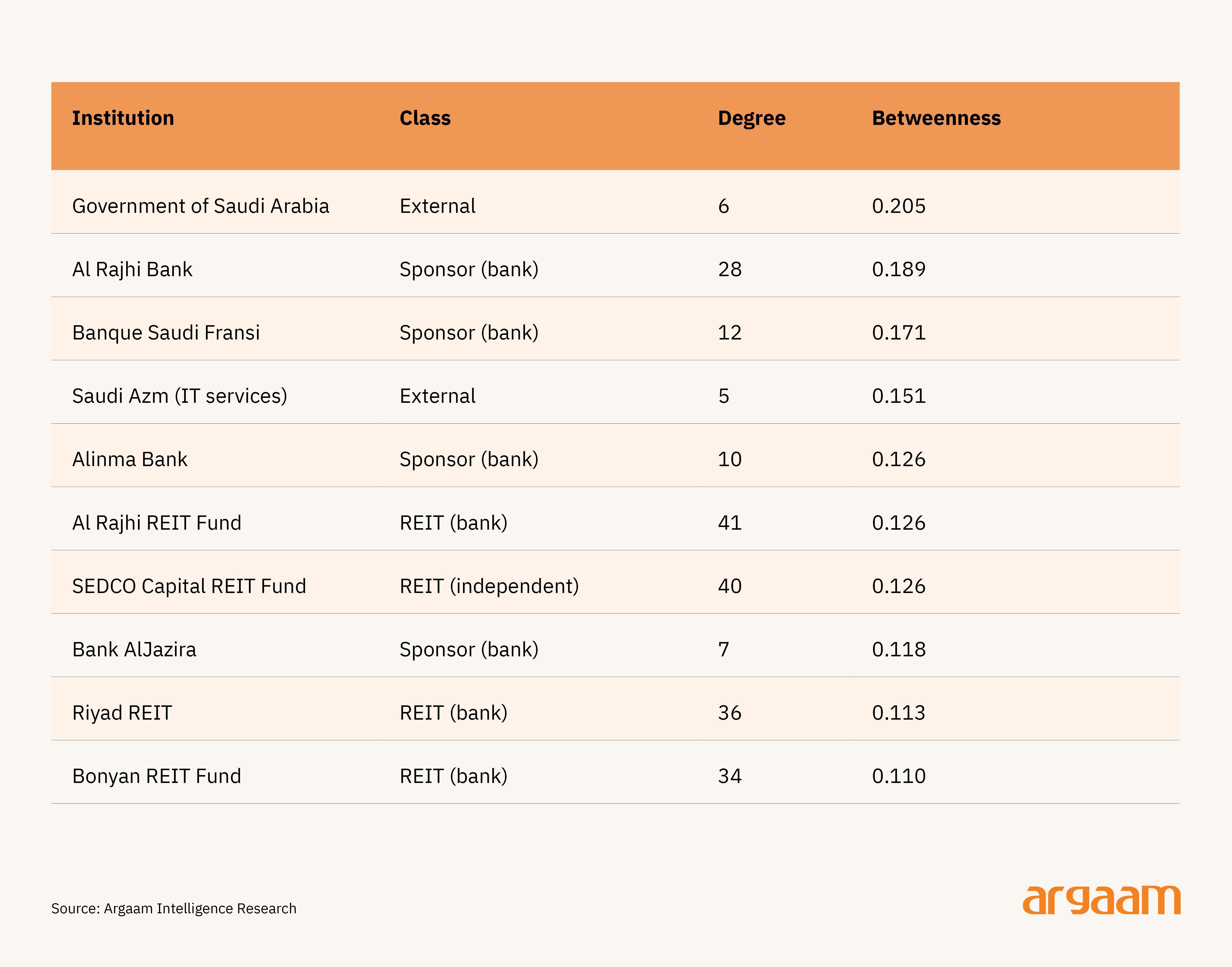Highlight betweenness value 0.110
The width and height of the screenshot is (1232, 967).
pyautogui.click(x=899, y=777)
